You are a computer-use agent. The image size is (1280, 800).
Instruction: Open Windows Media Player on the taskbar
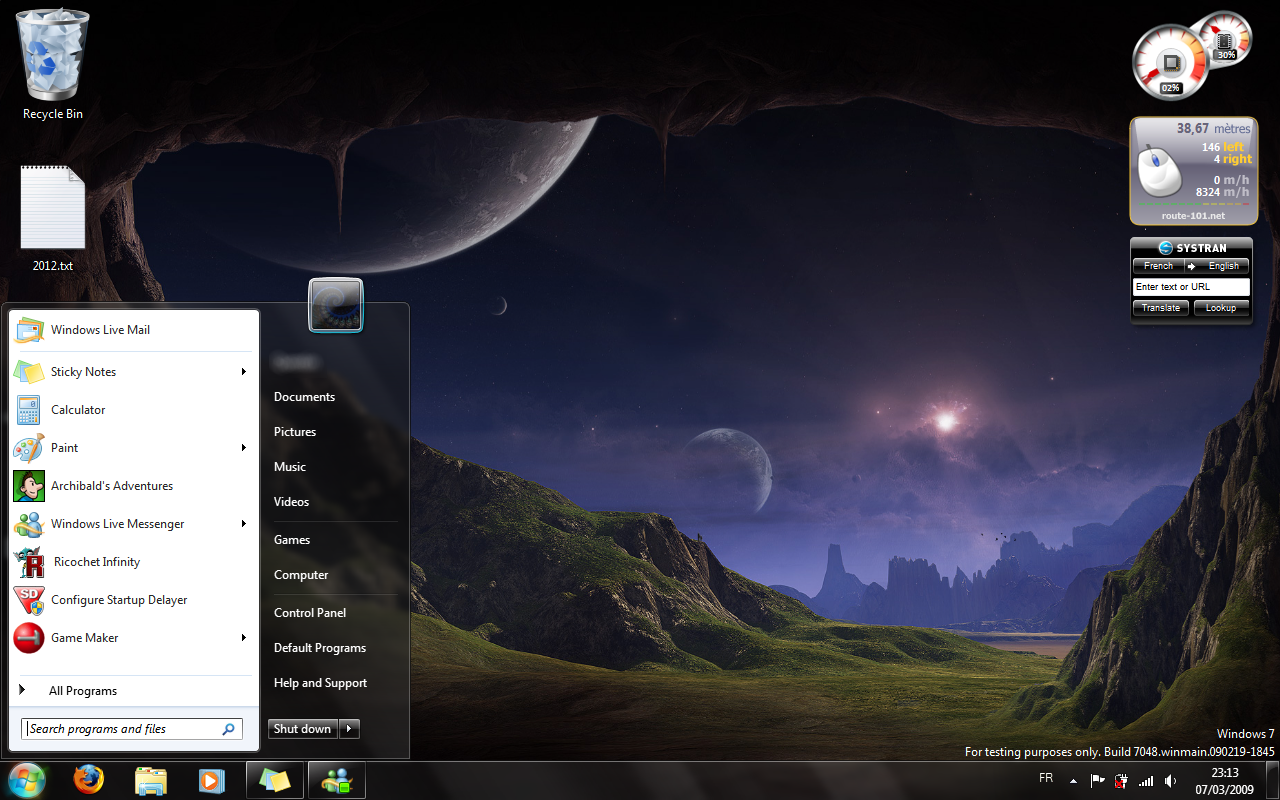click(211, 781)
